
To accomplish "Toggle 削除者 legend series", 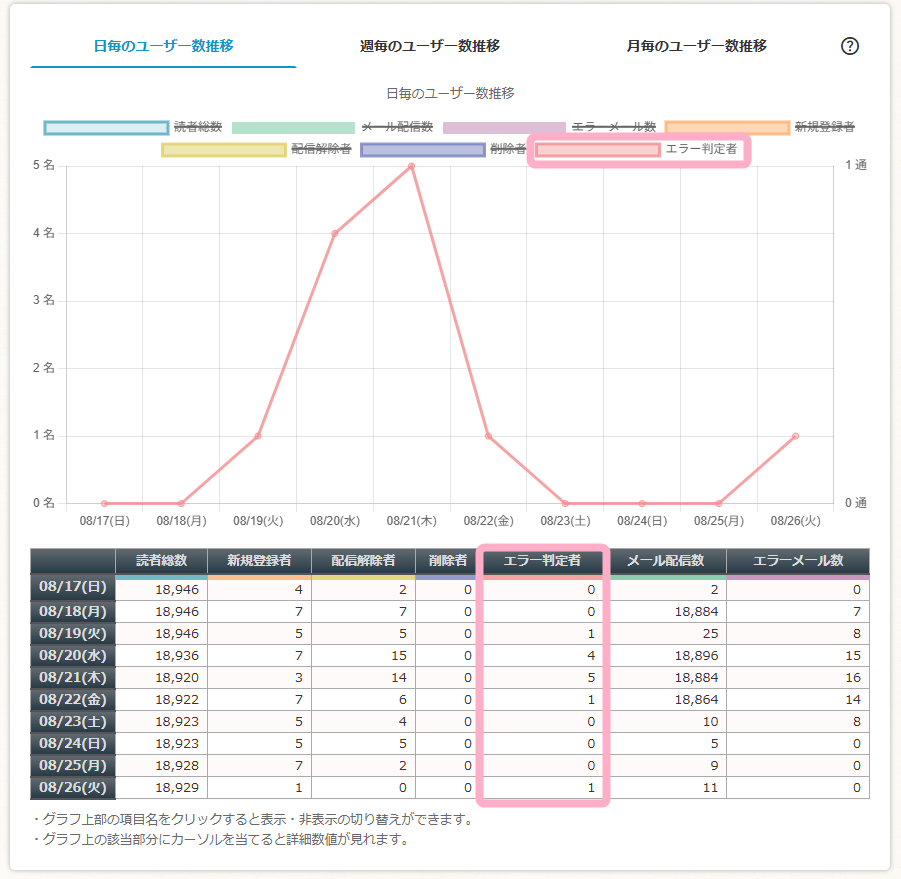I will click(443, 149).
